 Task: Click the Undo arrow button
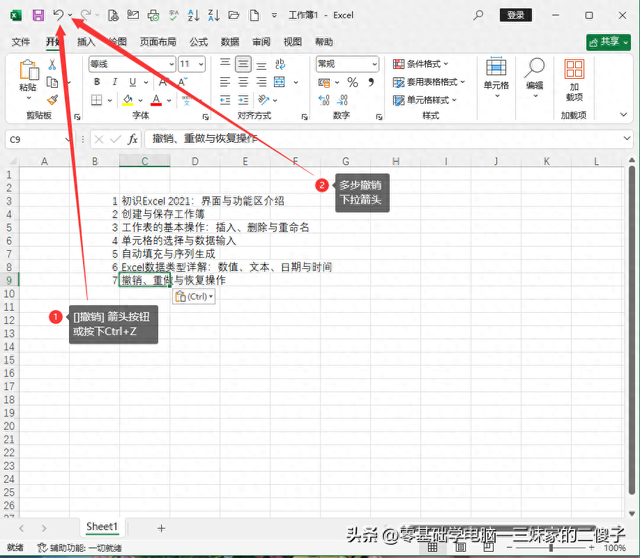[58, 16]
